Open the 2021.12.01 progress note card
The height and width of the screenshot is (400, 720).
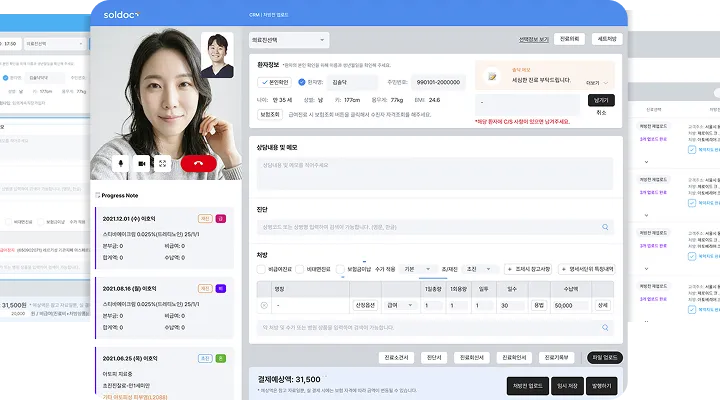pos(164,238)
